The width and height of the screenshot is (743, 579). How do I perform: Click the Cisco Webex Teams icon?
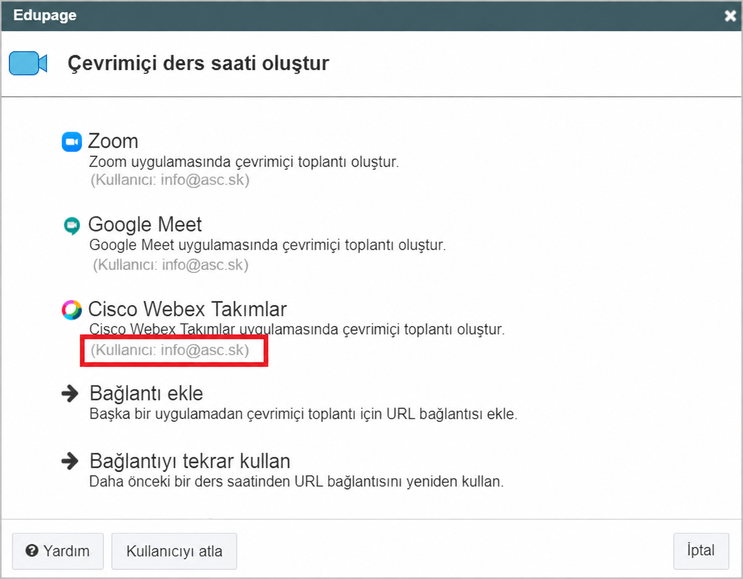point(72,310)
